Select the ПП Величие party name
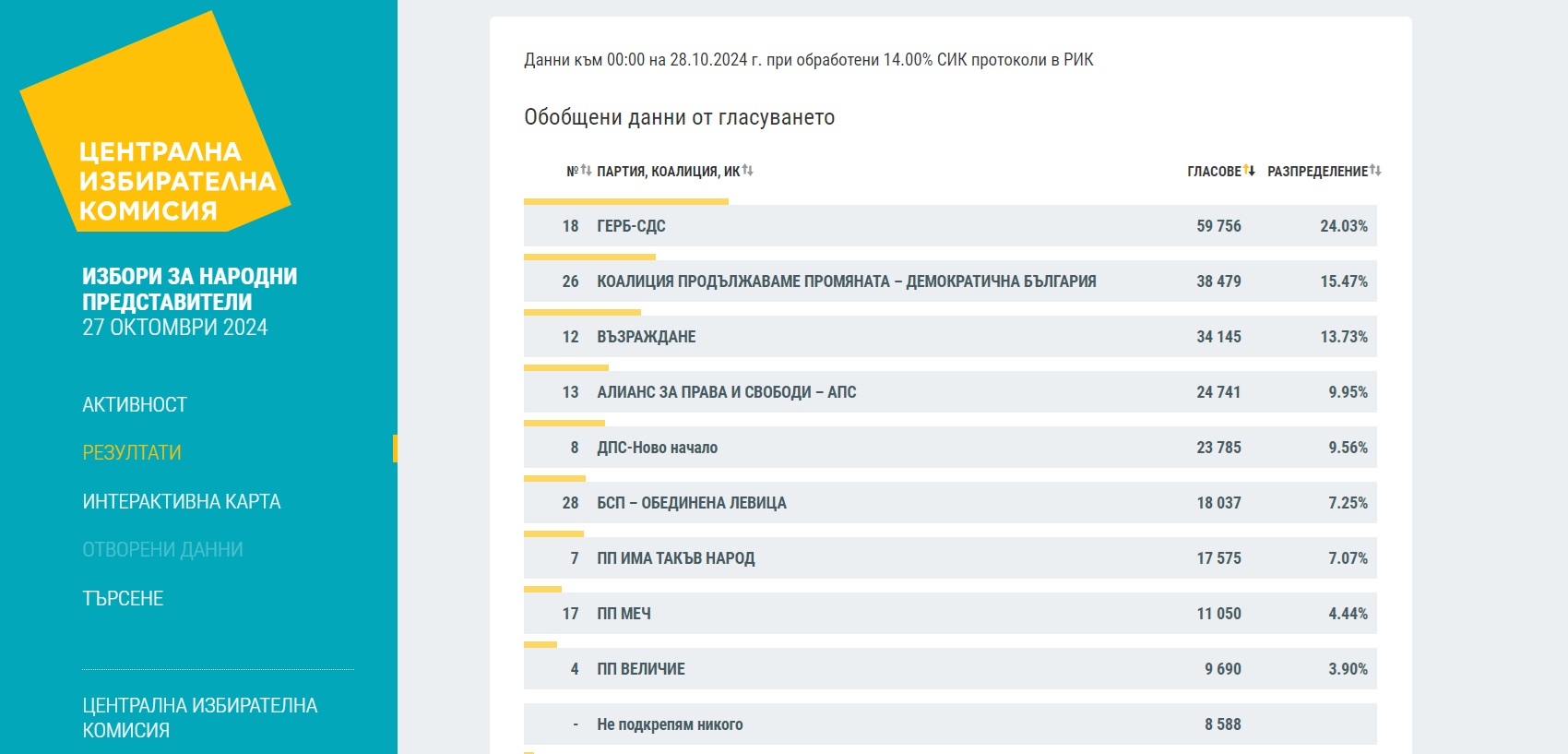 (641, 669)
